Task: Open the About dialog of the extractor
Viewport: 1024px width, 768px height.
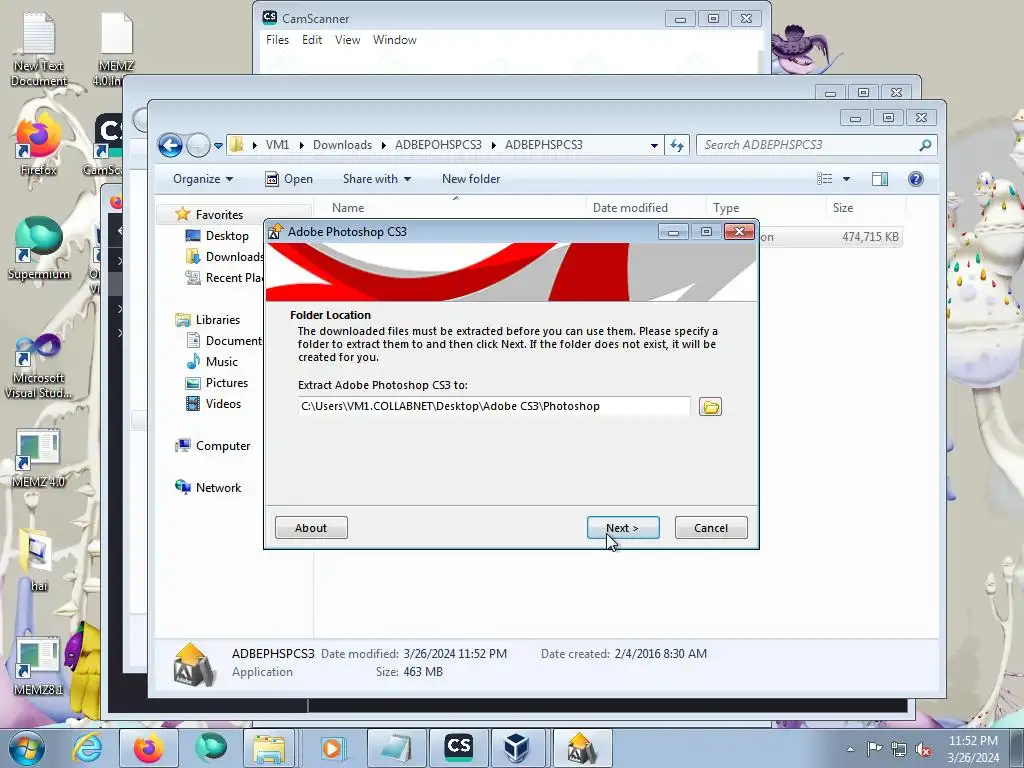Action: (x=311, y=528)
